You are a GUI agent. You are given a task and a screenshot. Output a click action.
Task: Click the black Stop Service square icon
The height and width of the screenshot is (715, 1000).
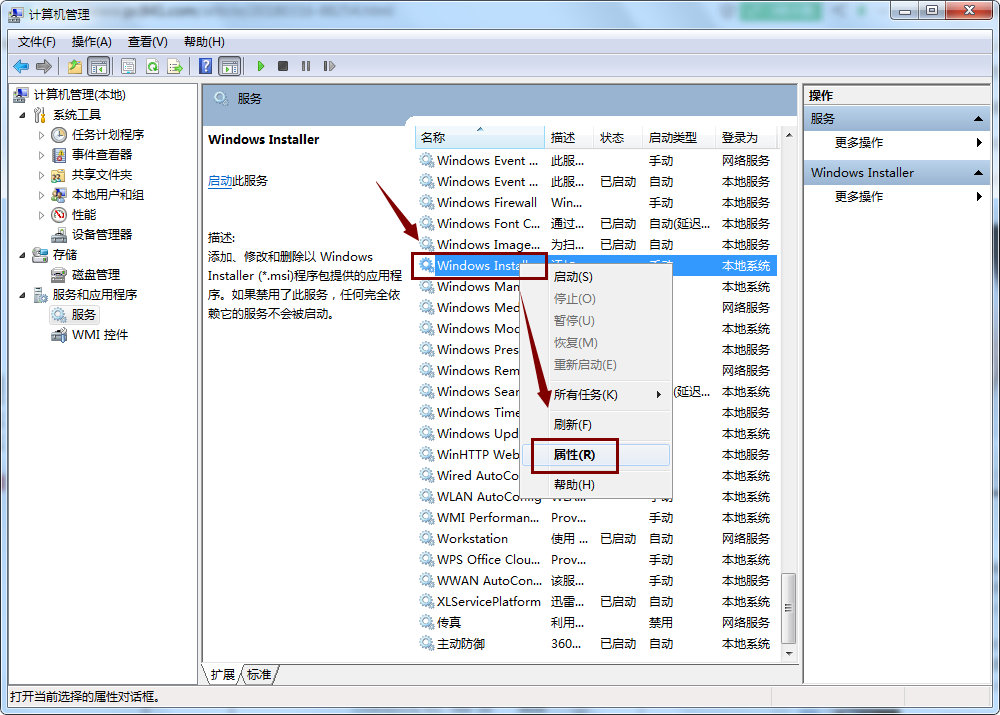pos(284,66)
